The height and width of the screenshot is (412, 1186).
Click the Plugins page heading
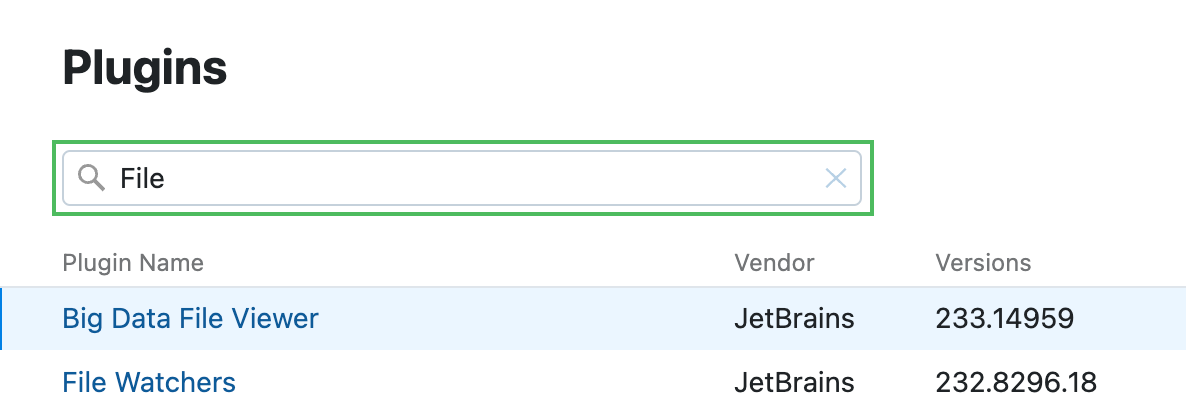[x=145, y=68]
